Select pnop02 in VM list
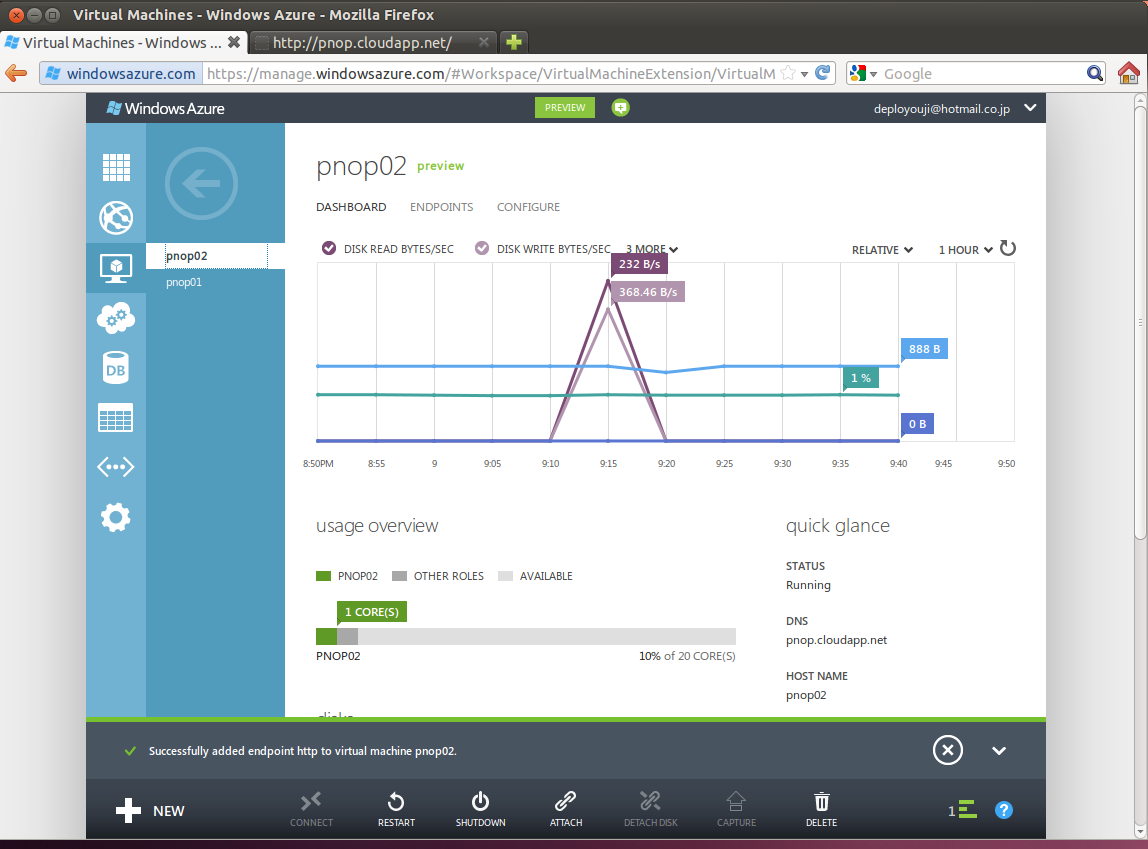The width and height of the screenshot is (1148, 849). [215, 256]
